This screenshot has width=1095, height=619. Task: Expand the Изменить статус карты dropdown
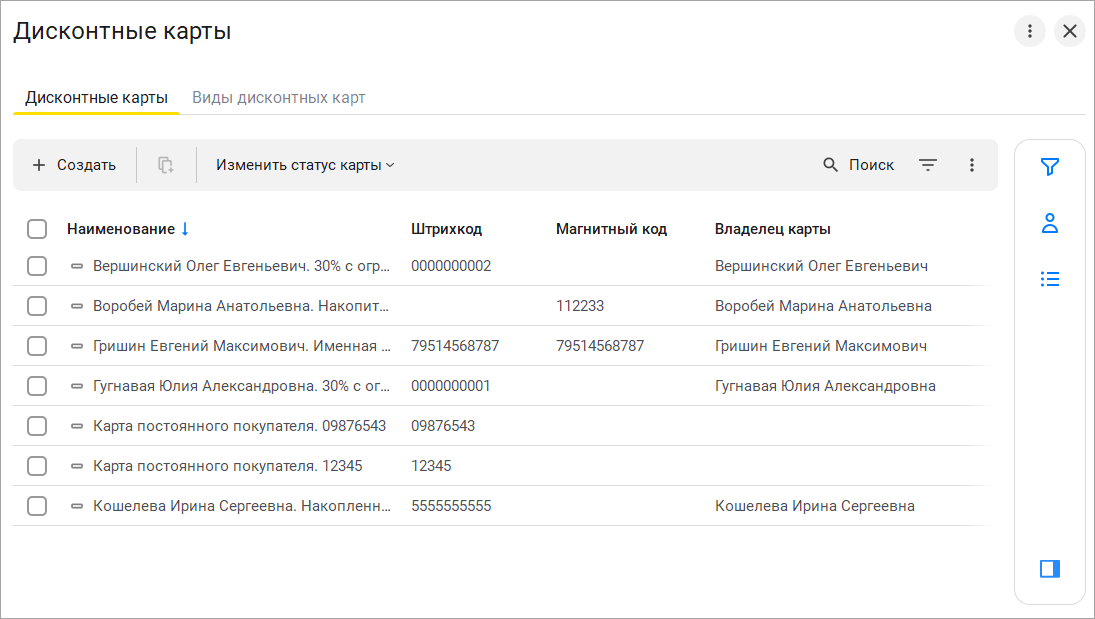point(305,165)
